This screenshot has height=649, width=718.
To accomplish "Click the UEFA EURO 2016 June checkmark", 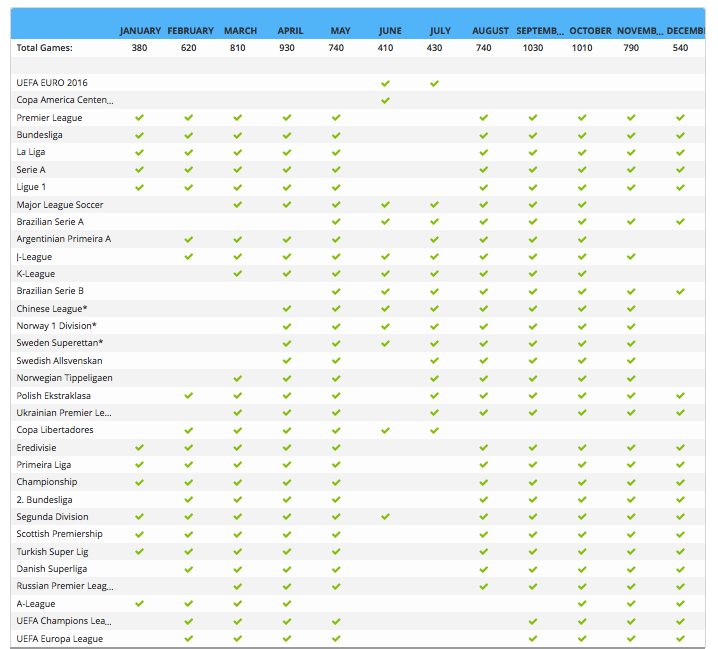I will [x=386, y=83].
